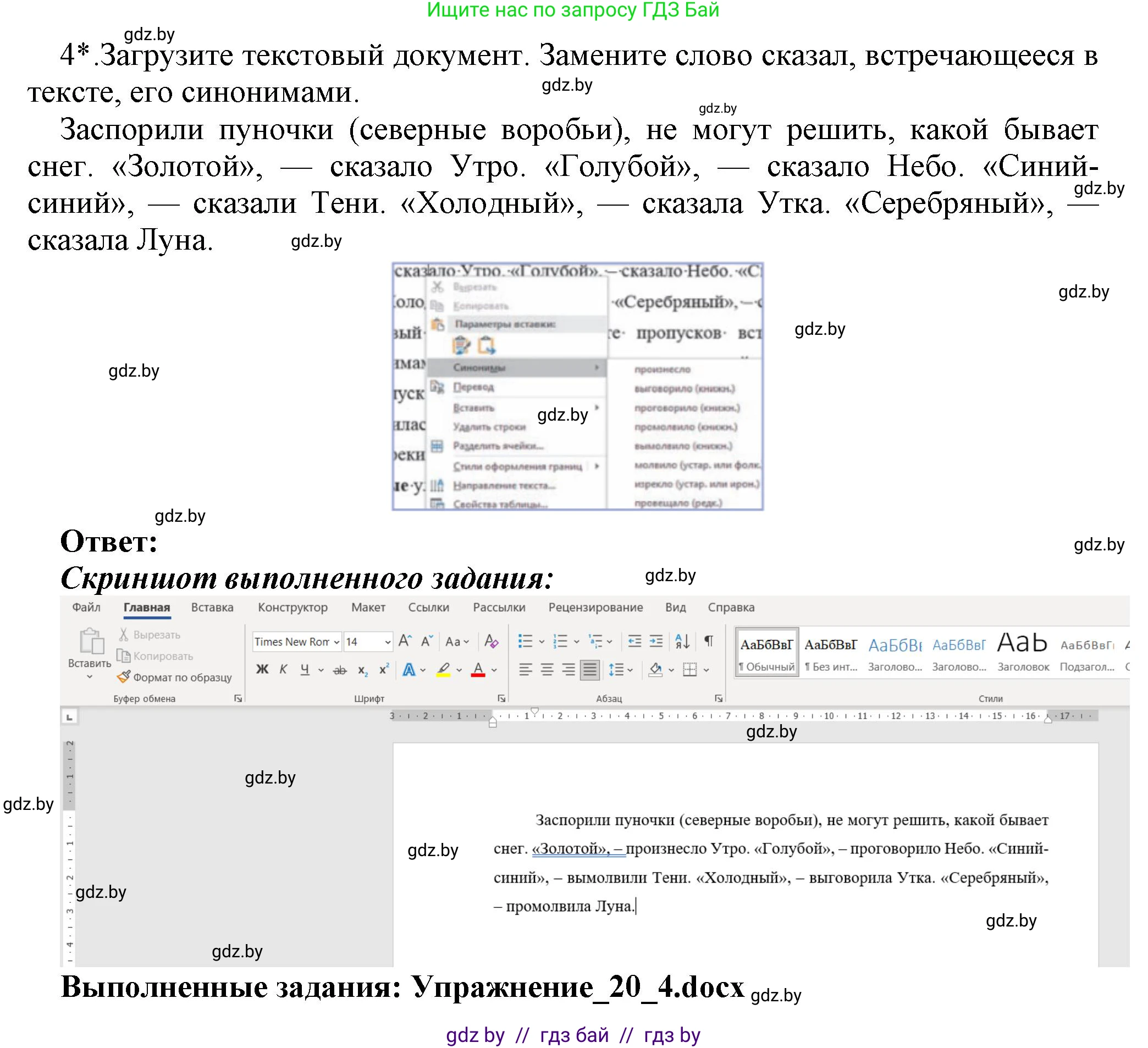Toggle italic formatting with the K icon
The image size is (1148, 1048).
click(x=284, y=670)
